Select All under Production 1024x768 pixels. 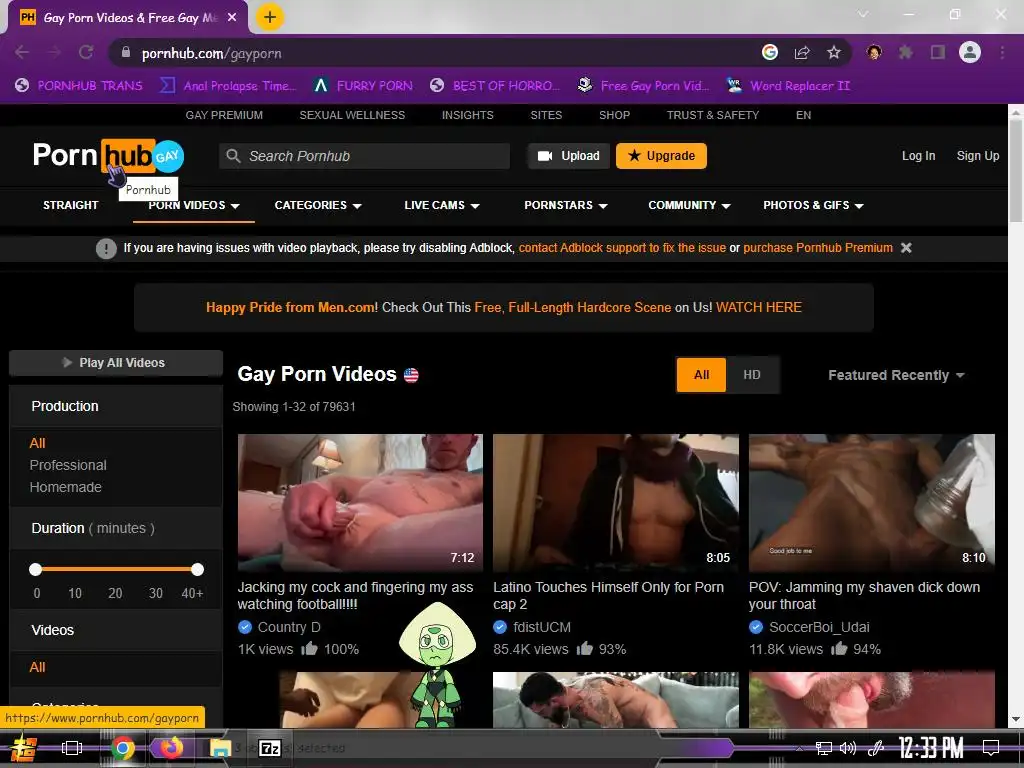37,443
